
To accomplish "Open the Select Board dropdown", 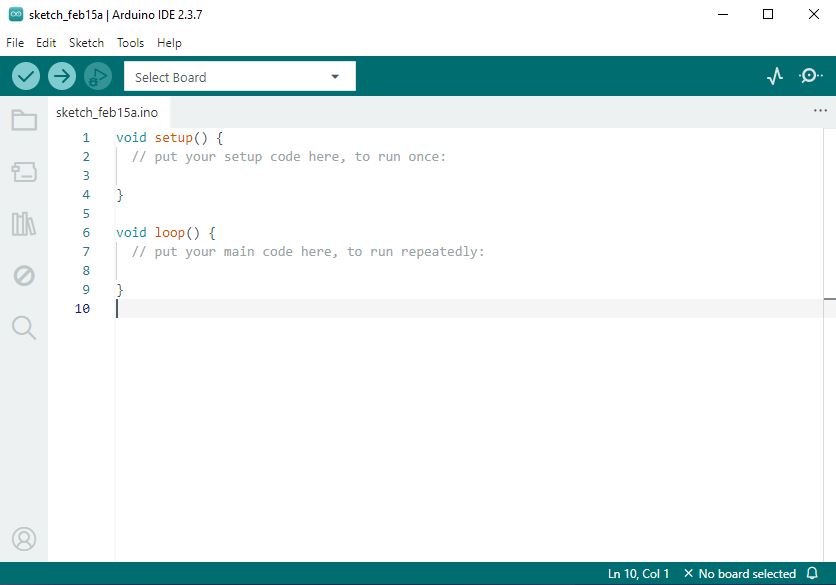I will [239, 75].
